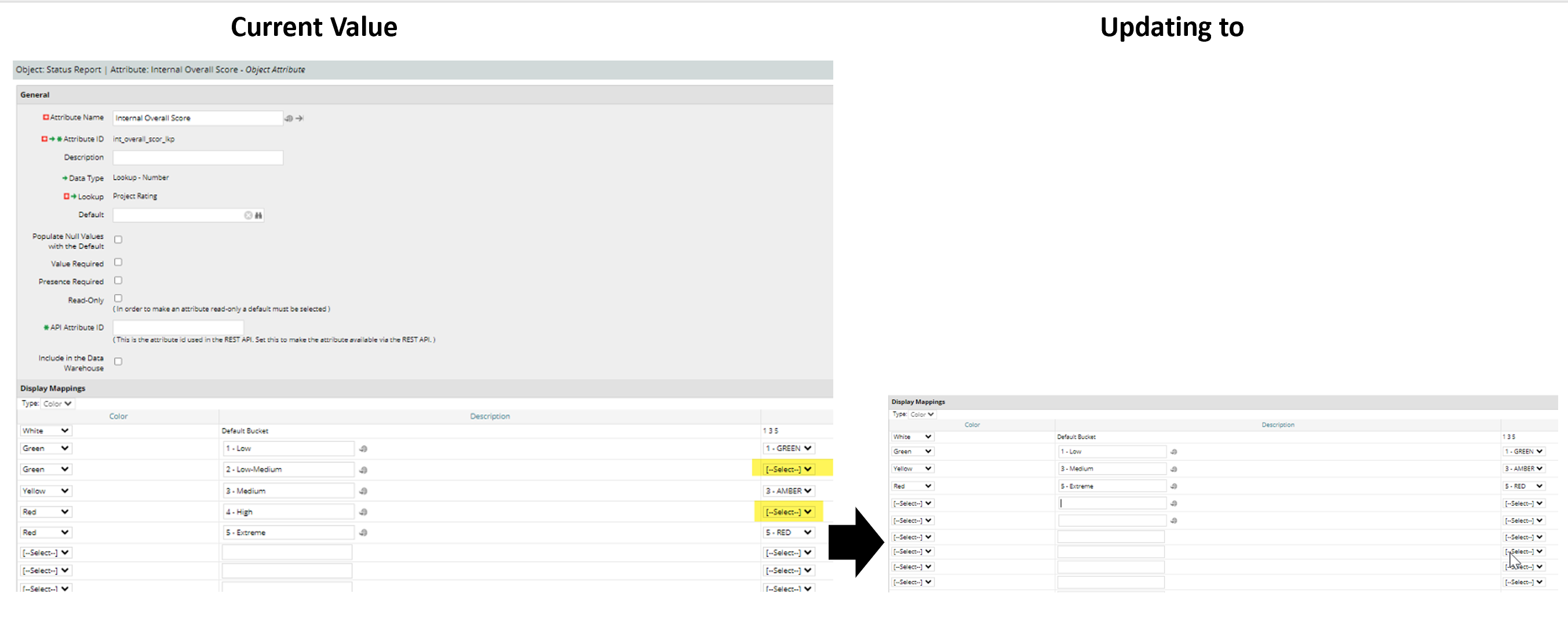Viewport: 1568px width, 626px height.
Task: Click translate icon next to 4 - High
Action: tap(363, 513)
